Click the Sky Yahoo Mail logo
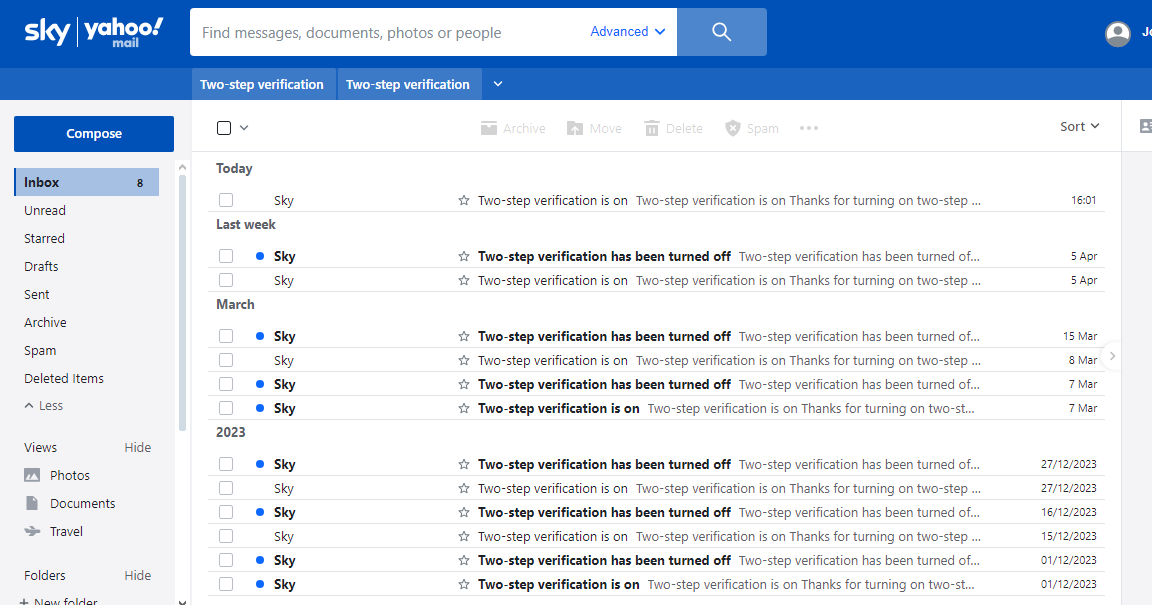The width and height of the screenshot is (1152, 605). [x=94, y=32]
